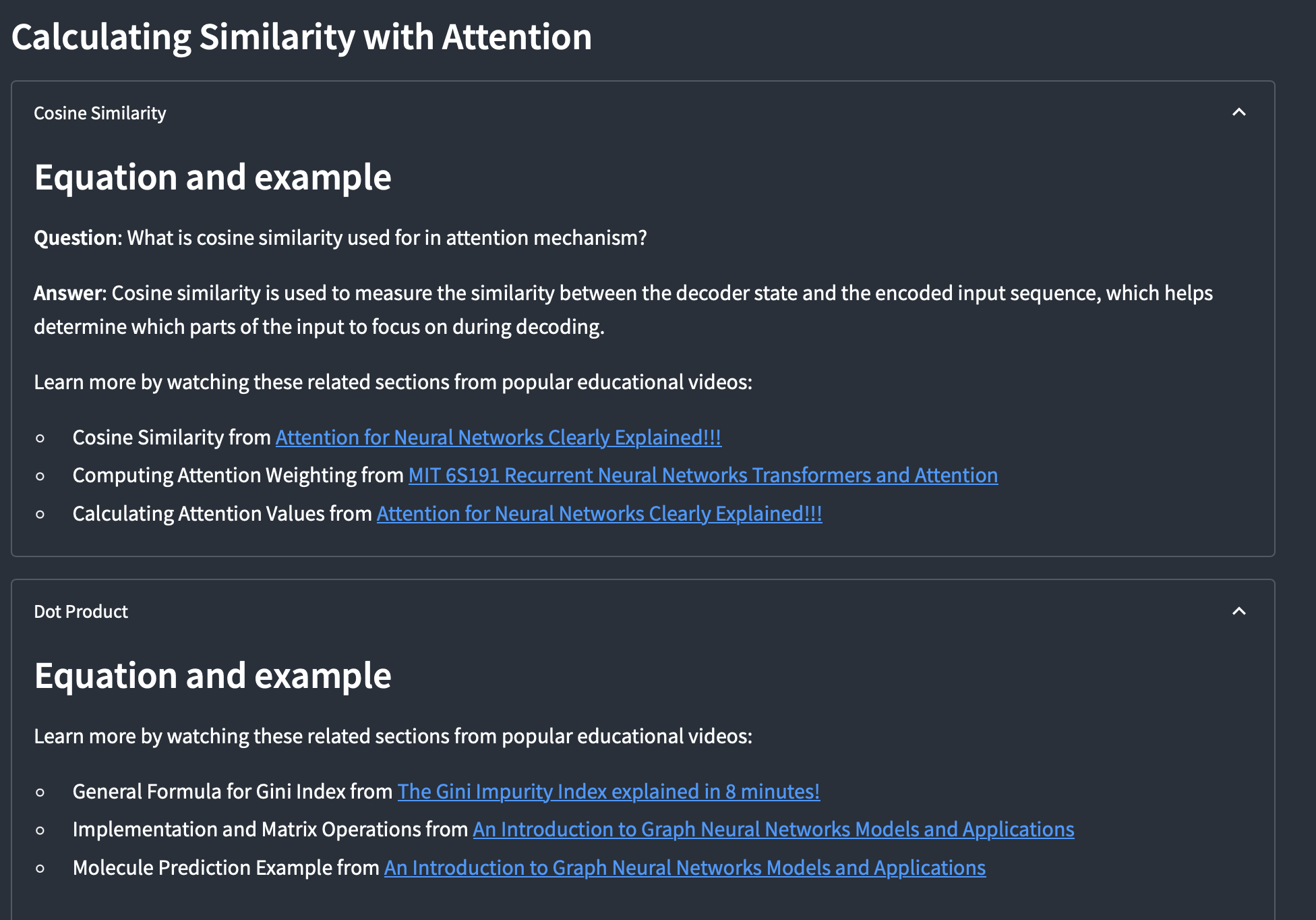Image resolution: width=1316 pixels, height=920 pixels.
Task: Collapse Cosine Similarity section using its chevron
Action: 1238,113
